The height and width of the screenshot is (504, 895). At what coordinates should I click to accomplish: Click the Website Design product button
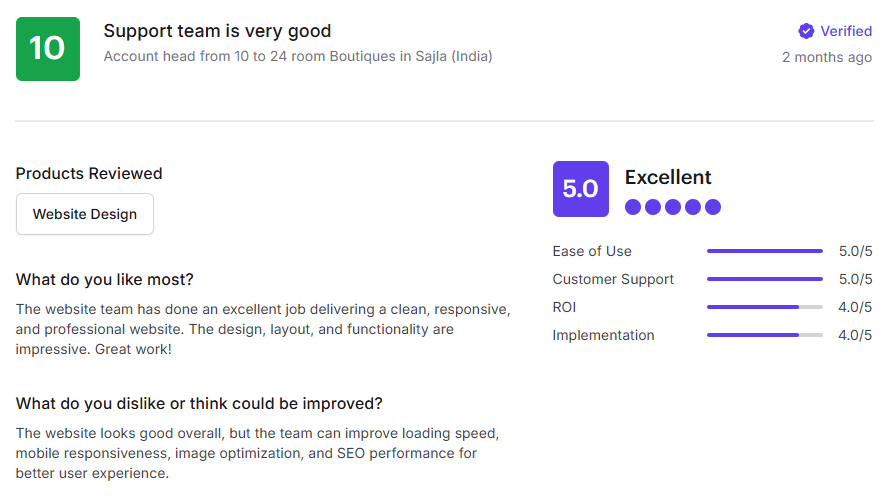(85, 214)
